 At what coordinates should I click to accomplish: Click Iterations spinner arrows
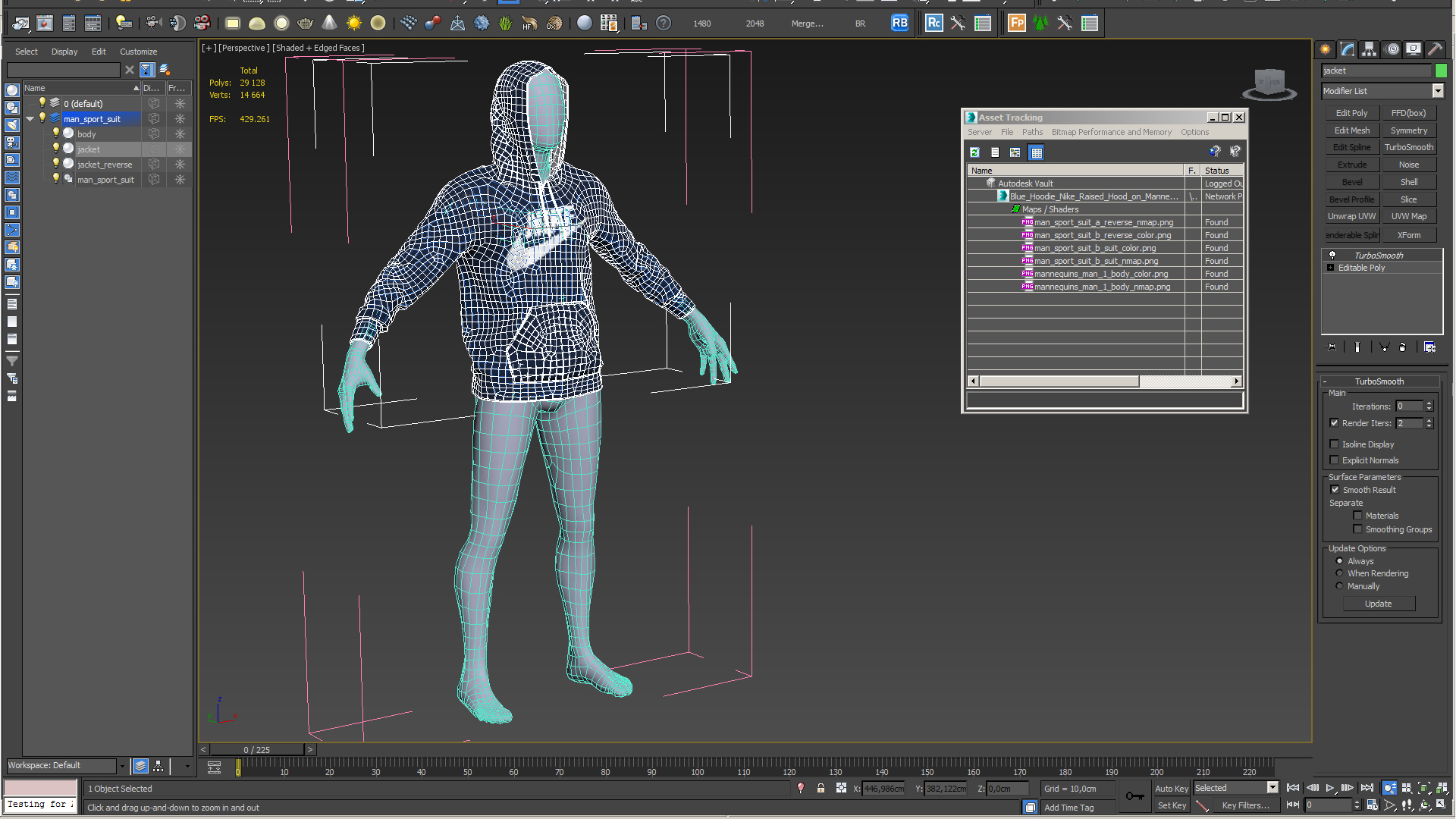coord(1429,406)
